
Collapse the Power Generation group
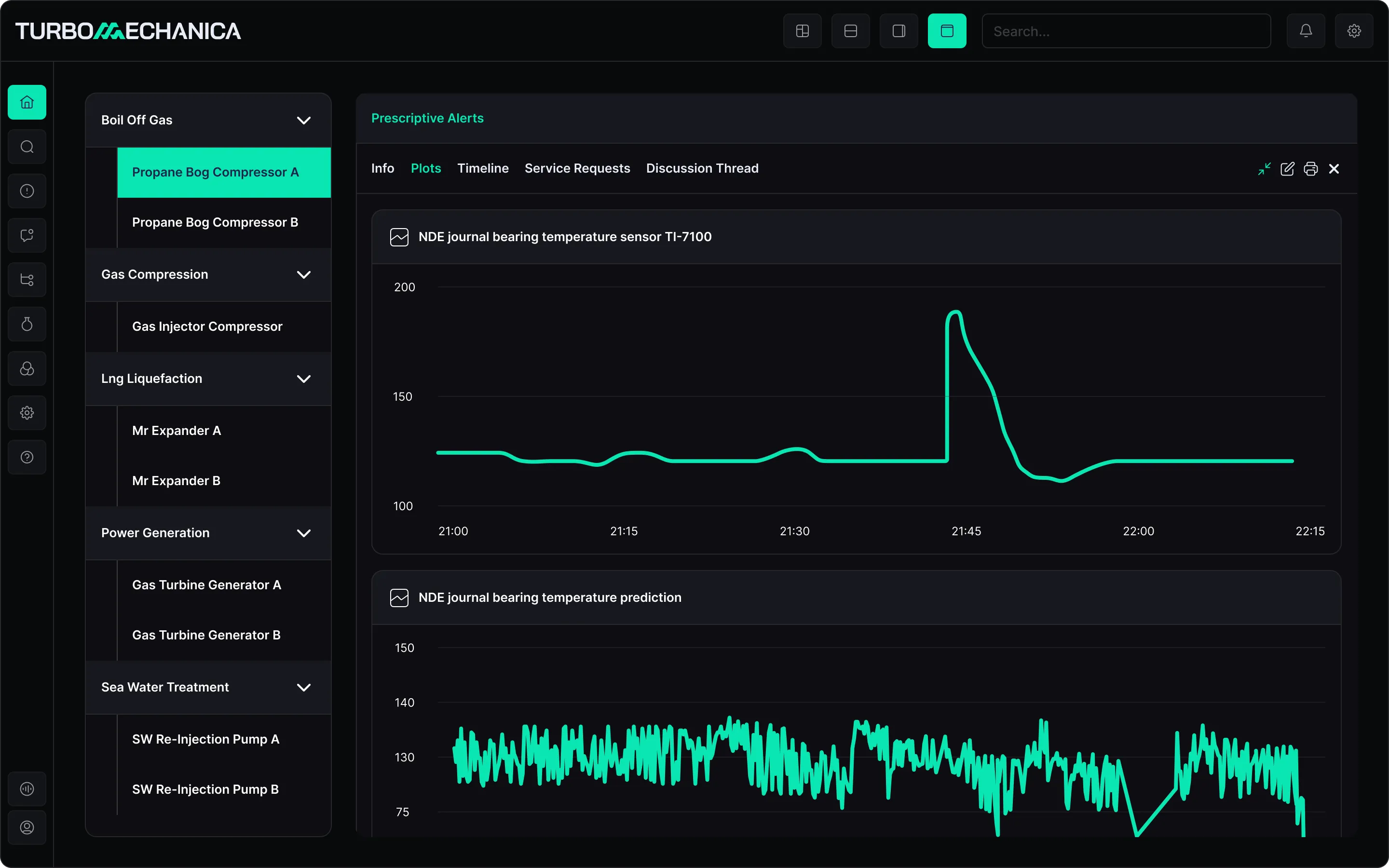click(304, 533)
